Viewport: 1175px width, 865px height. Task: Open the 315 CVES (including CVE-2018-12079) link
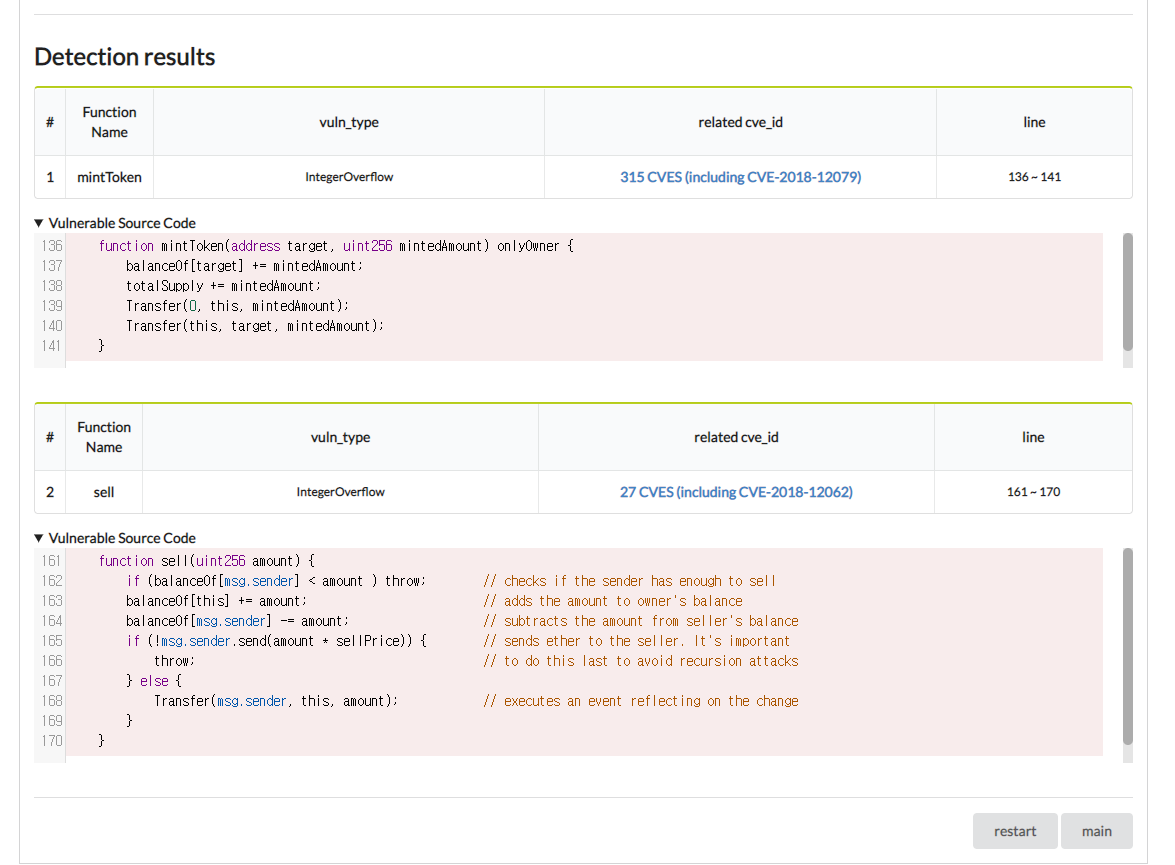(740, 177)
